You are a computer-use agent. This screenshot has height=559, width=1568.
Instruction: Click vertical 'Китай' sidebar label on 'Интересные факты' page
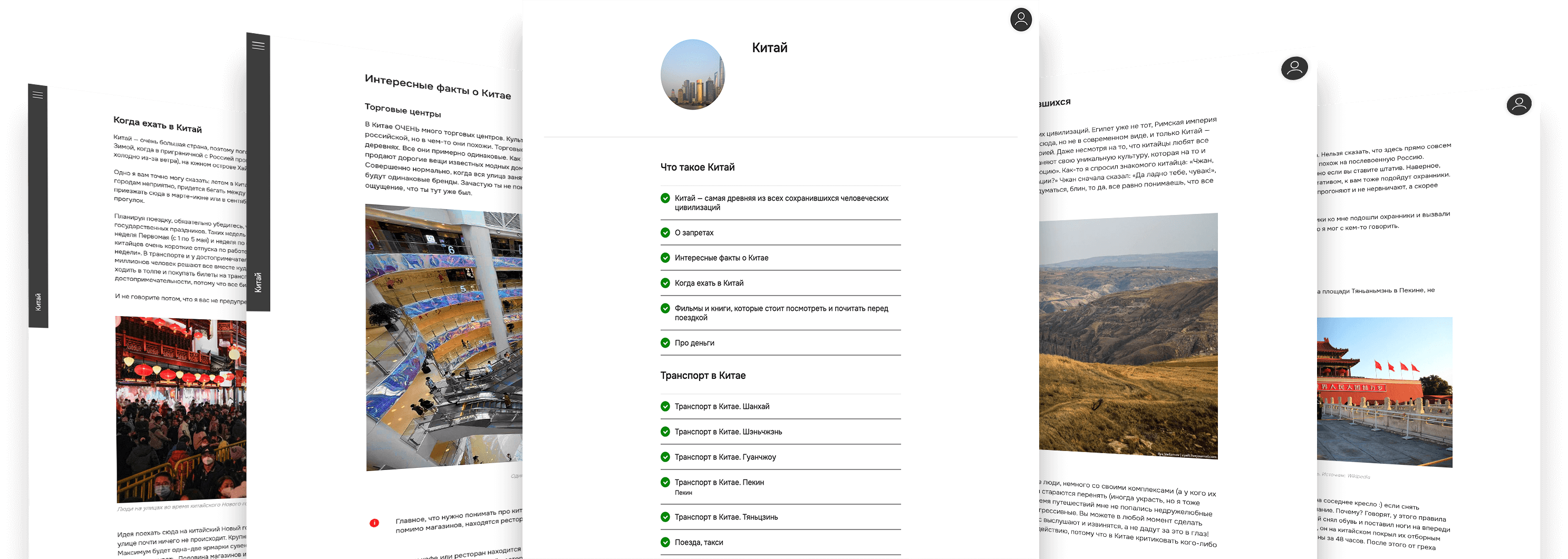[x=258, y=282]
